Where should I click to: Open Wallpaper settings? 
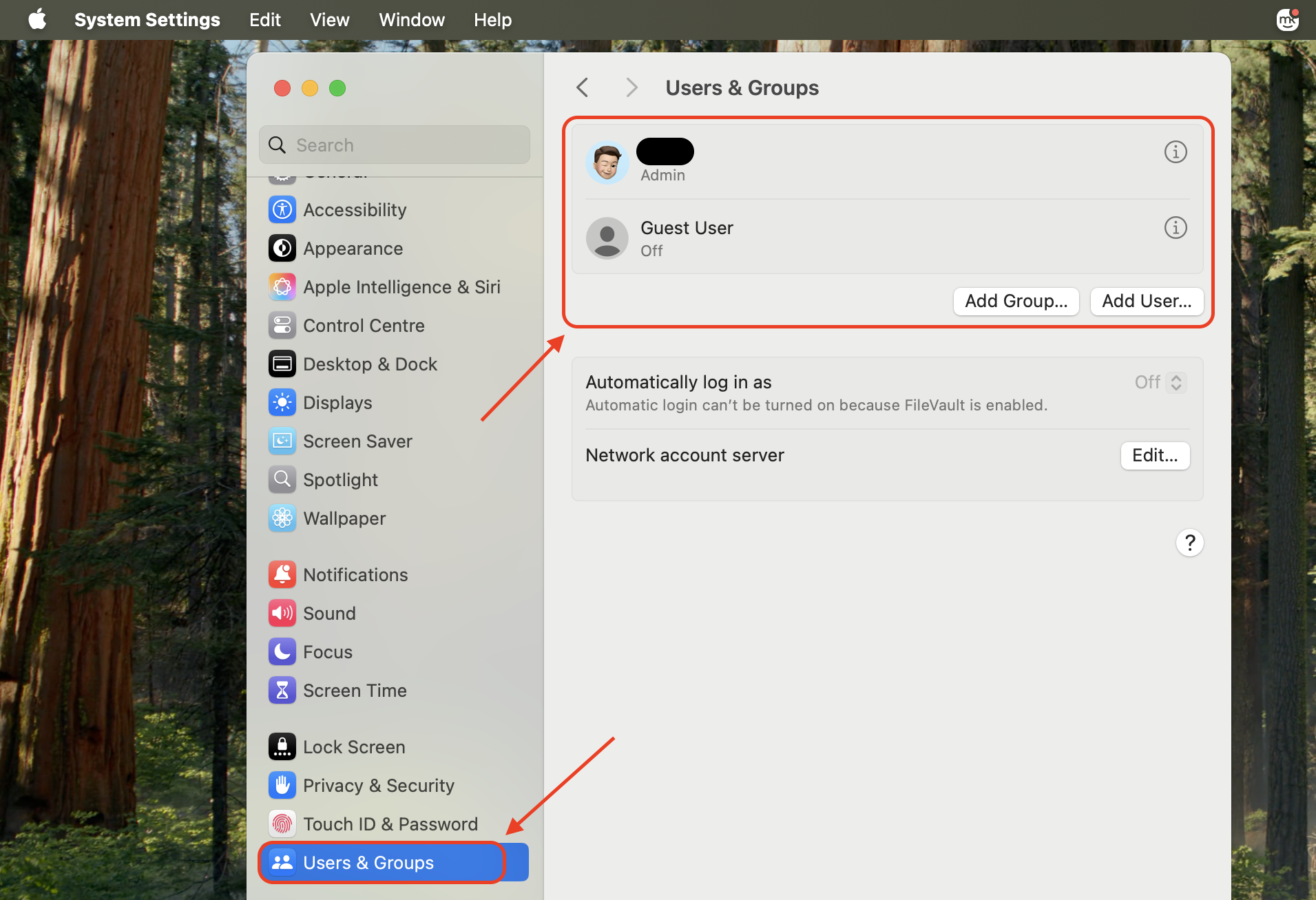344,518
